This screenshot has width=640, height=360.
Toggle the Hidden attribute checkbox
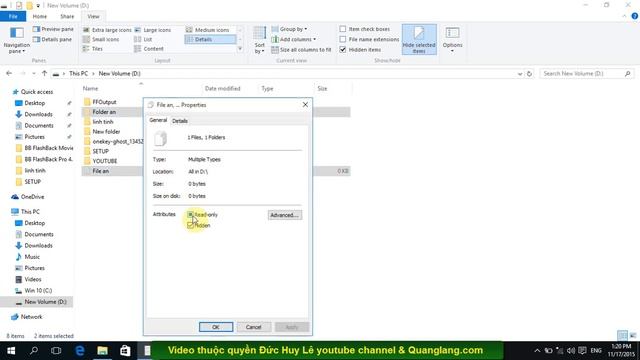tap(191, 225)
